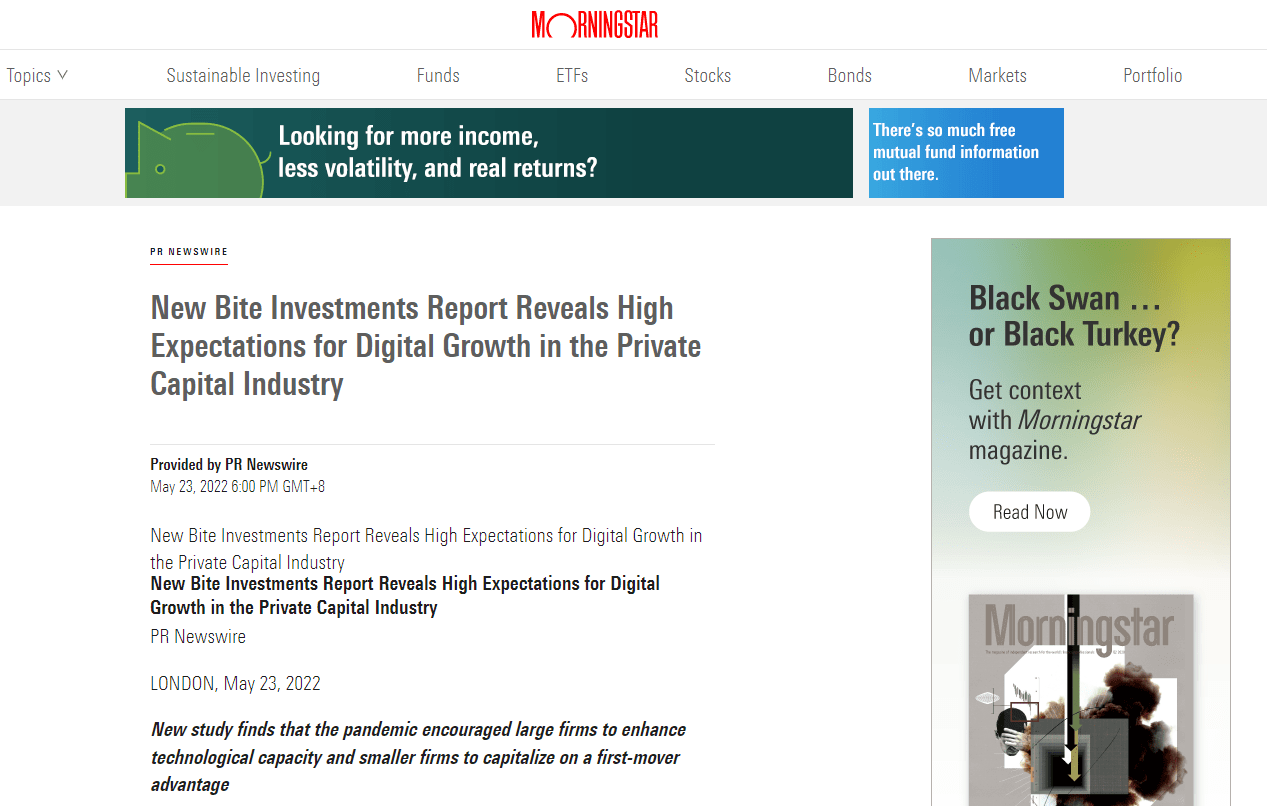Open the ETFs section

pyautogui.click(x=572, y=75)
